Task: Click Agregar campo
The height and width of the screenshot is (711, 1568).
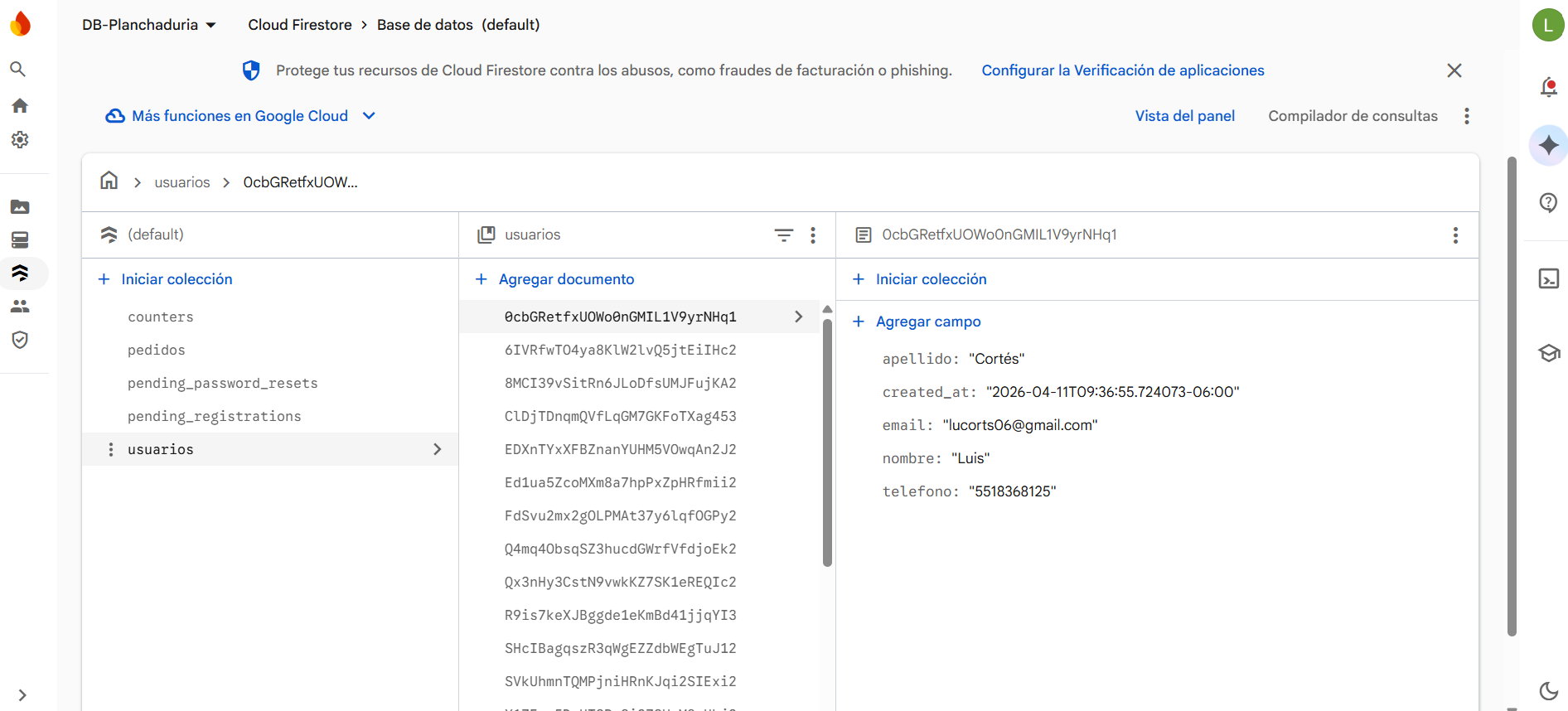Action: pos(917,322)
